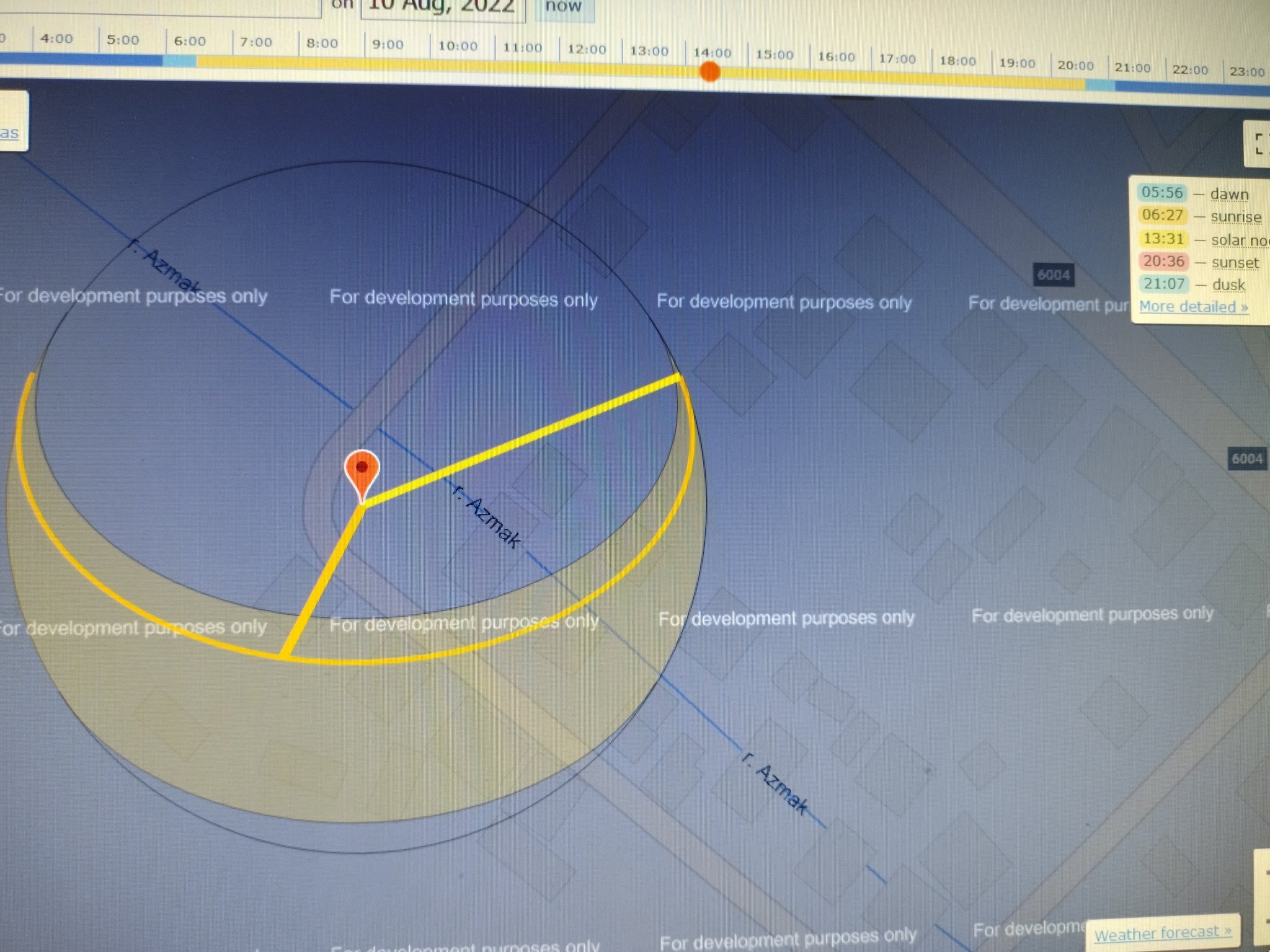Click the 20:36 sunset time label
Image resolution: width=1270 pixels, height=952 pixels.
(1163, 262)
